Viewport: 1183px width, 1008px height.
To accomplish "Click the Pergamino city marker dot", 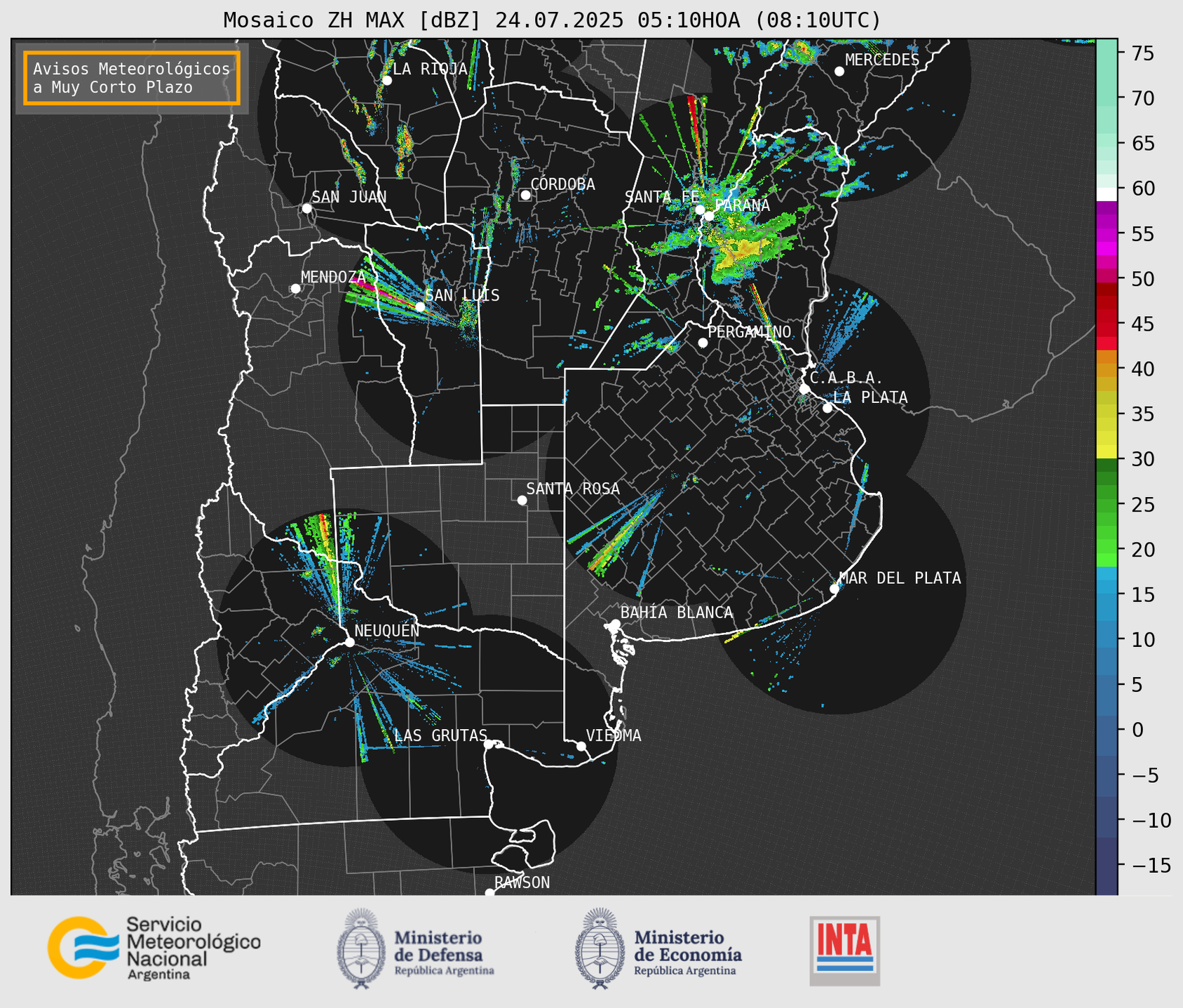I will click(x=703, y=343).
